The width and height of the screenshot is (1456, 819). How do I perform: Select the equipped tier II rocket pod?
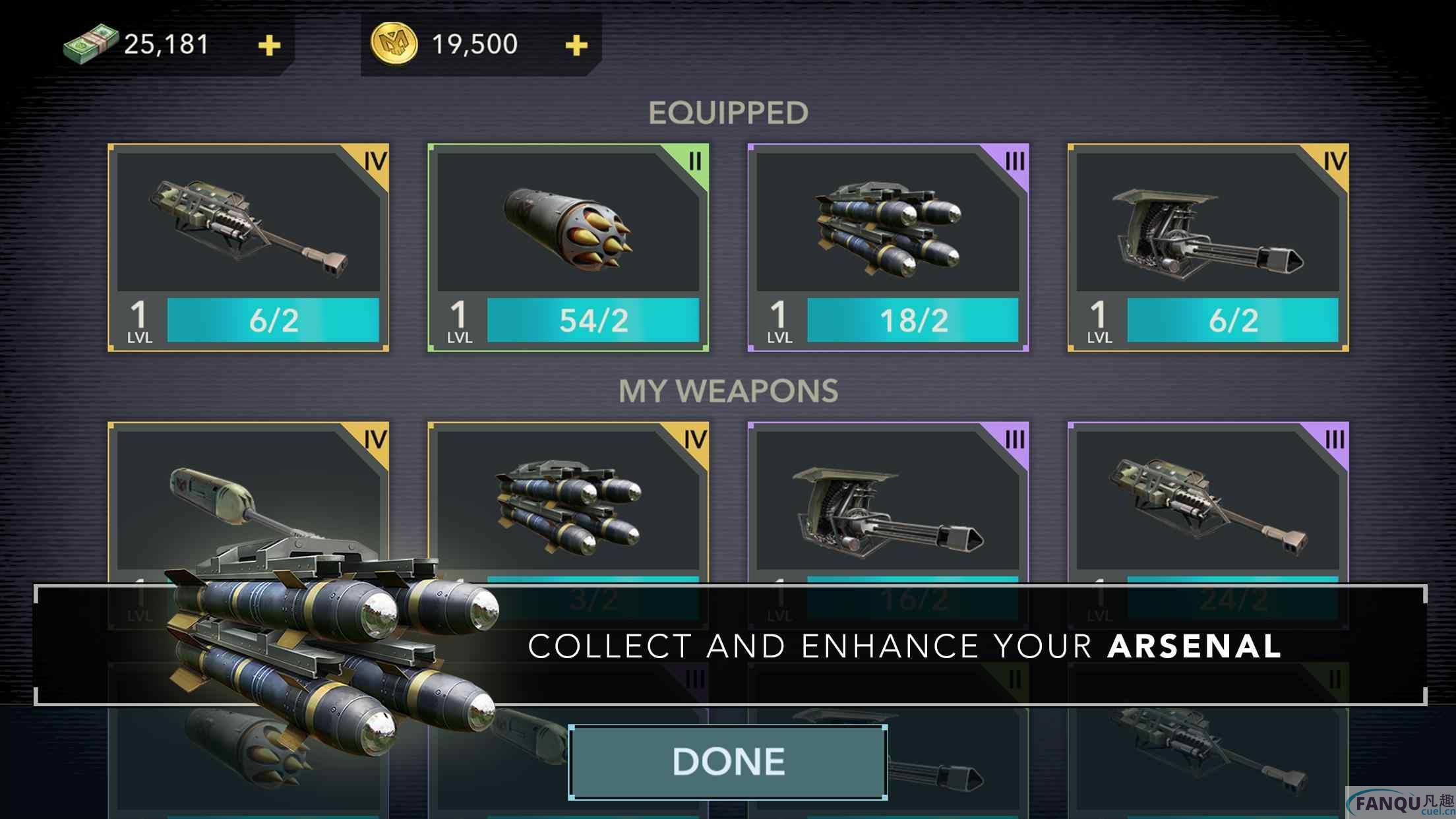pyautogui.click(x=568, y=247)
